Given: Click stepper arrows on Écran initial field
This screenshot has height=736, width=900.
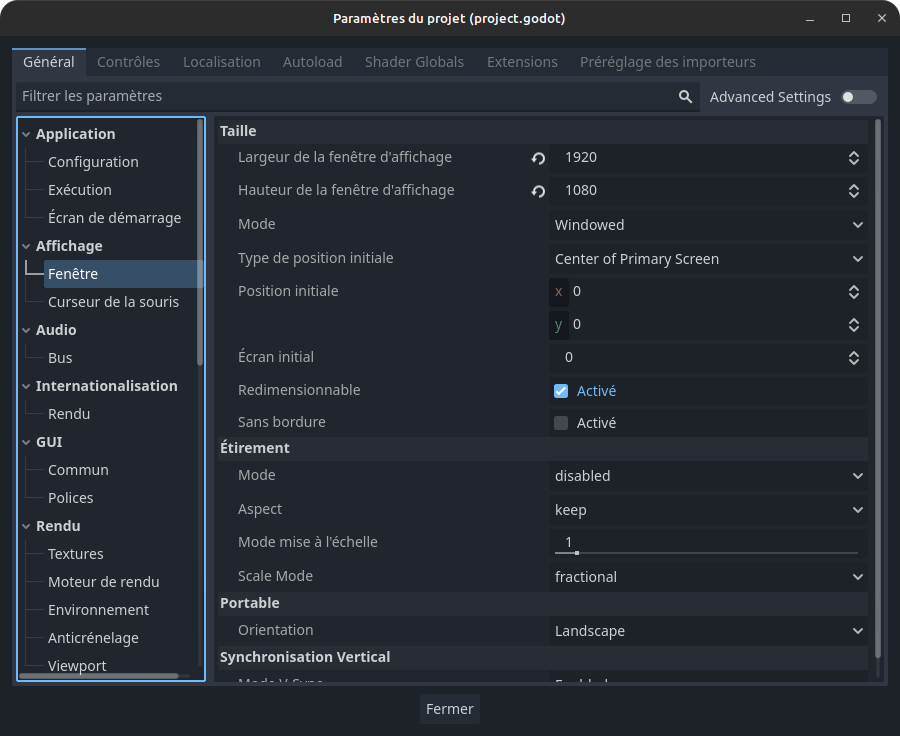Looking at the screenshot, I should pos(853,358).
